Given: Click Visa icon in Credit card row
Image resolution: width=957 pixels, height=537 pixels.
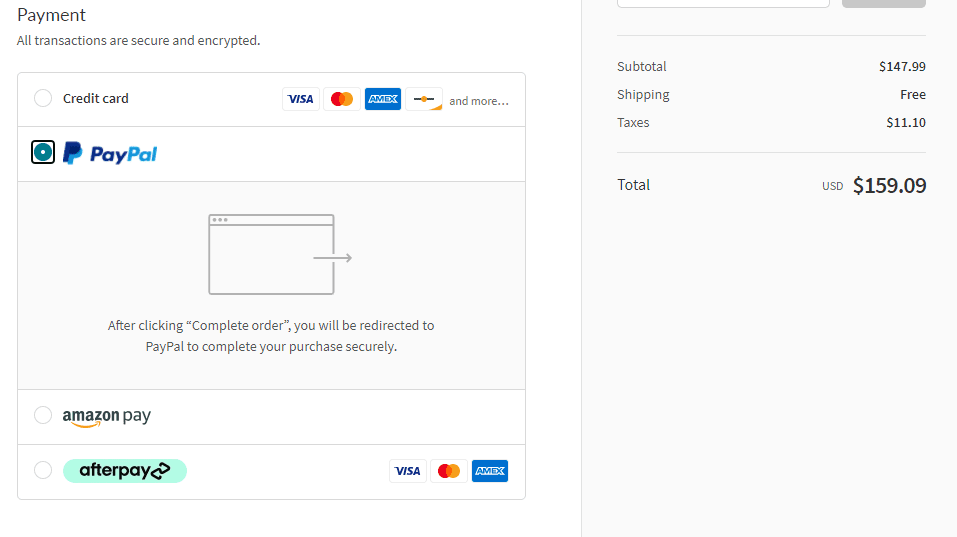Looking at the screenshot, I should pyautogui.click(x=300, y=99).
